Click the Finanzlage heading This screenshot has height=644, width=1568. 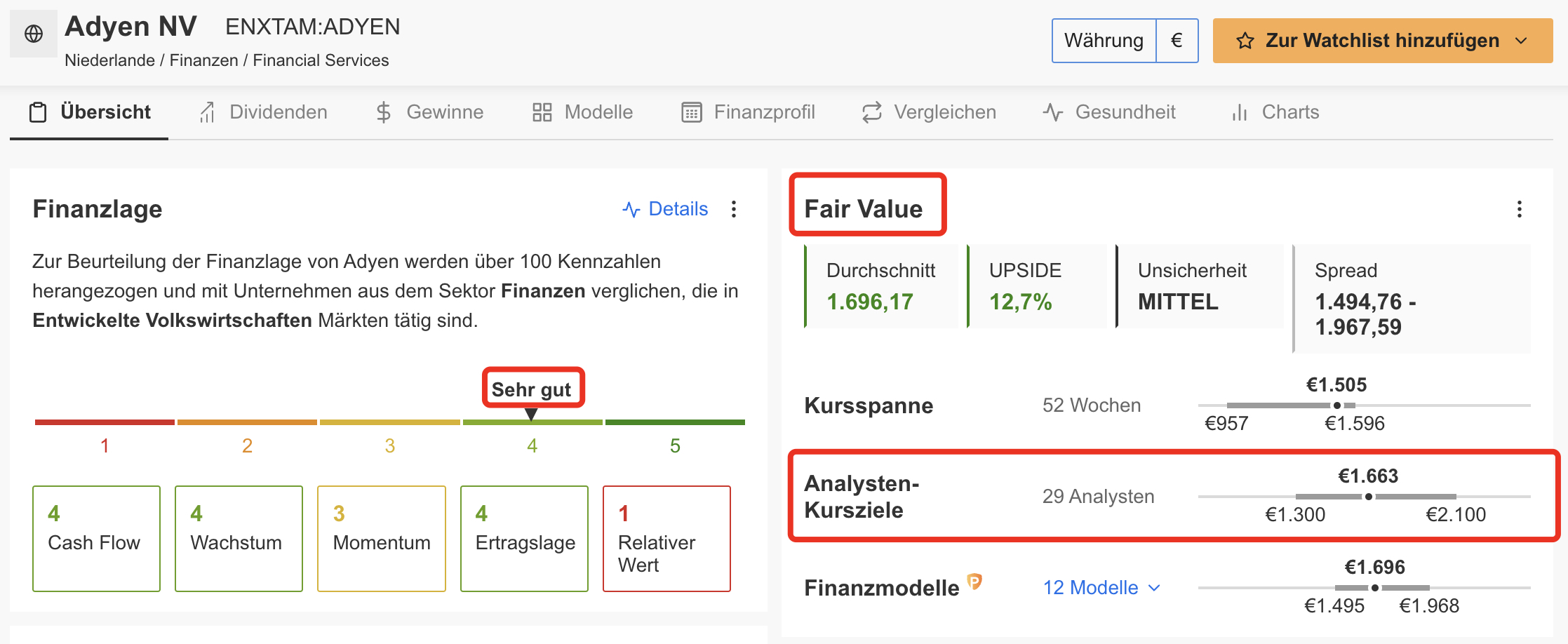[x=98, y=209]
